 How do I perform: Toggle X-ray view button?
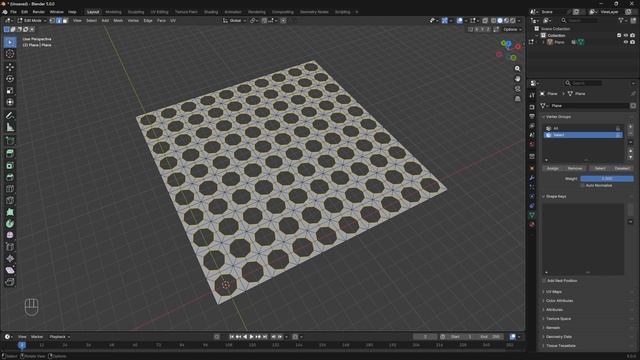pos(485,20)
